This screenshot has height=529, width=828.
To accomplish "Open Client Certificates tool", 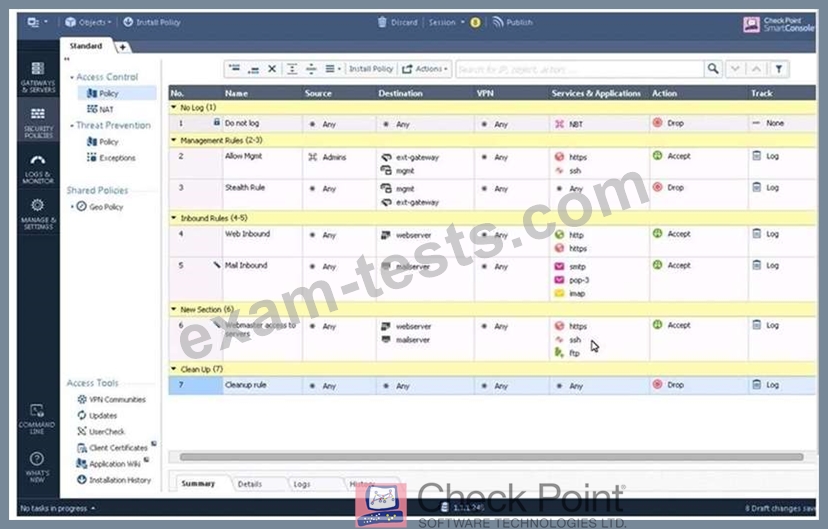I will 112,447.
